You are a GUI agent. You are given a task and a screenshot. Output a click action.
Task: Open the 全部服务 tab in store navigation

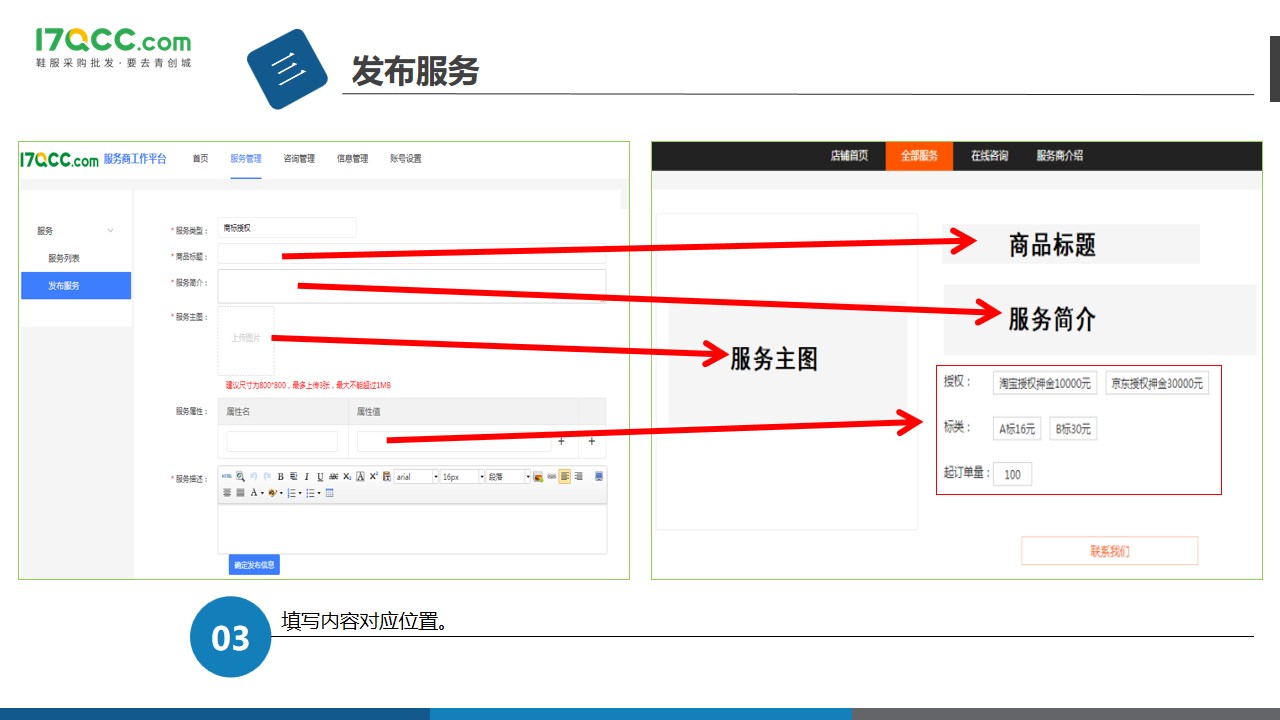(919, 156)
